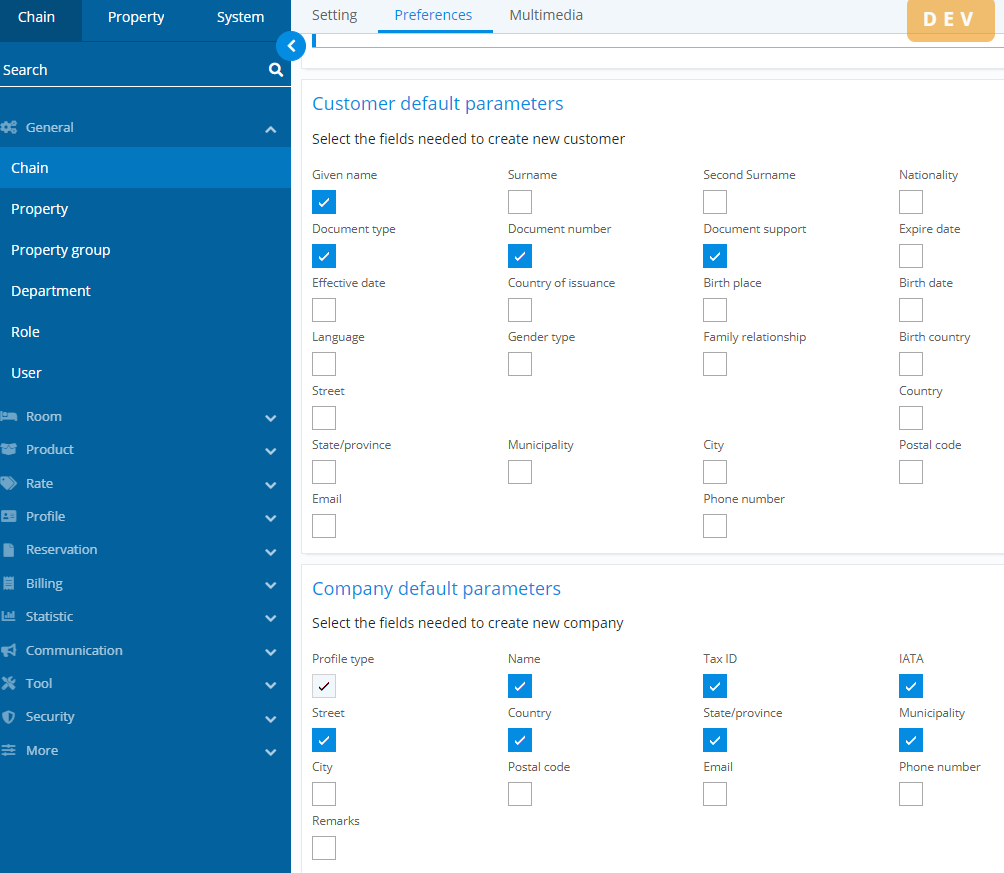Click the search magnifier icon in sidebar

pos(276,70)
